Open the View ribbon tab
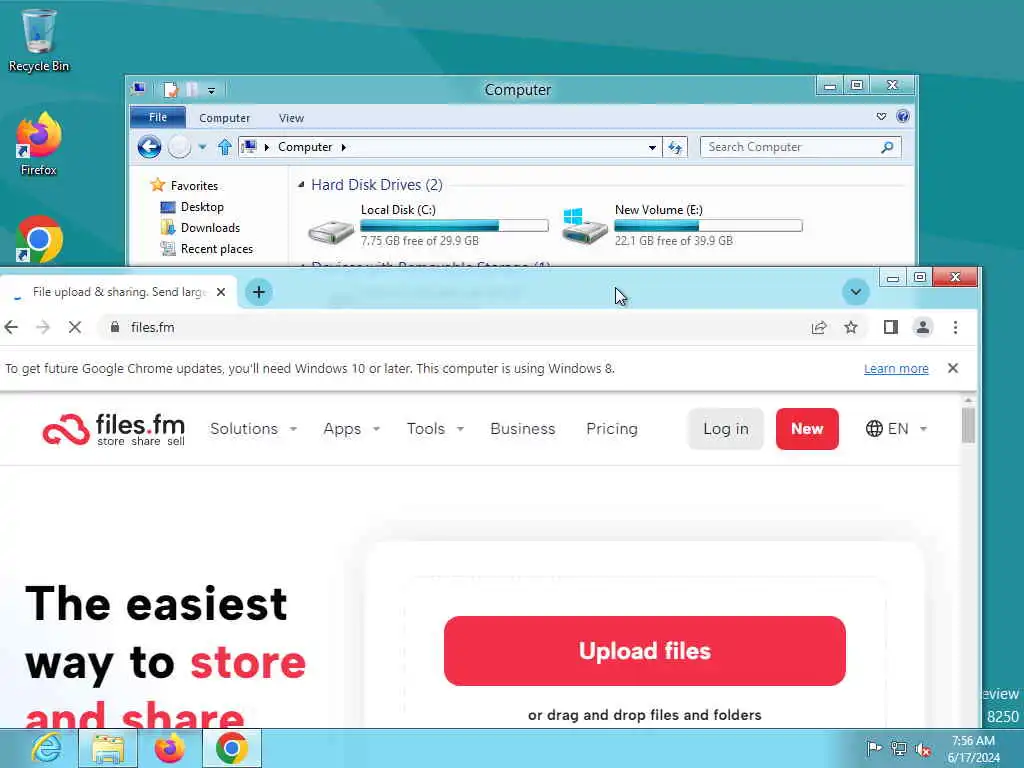Image resolution: width=1024 pixels, height=768 pixels. 291,118
